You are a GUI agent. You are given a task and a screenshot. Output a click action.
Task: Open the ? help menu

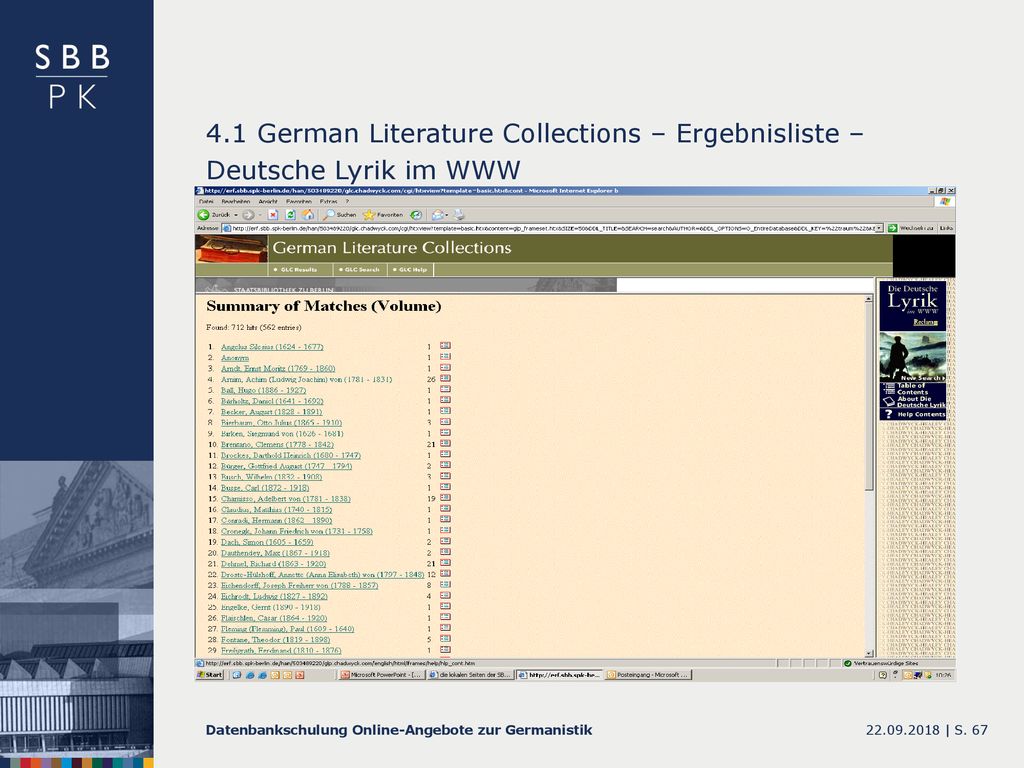tap(347, 202)
